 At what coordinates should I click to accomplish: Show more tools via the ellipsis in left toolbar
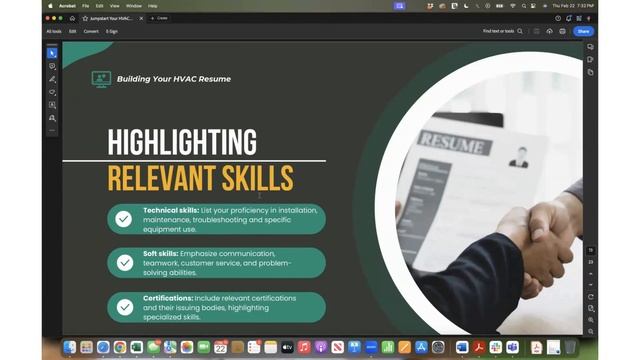click(x=52, y=130)
